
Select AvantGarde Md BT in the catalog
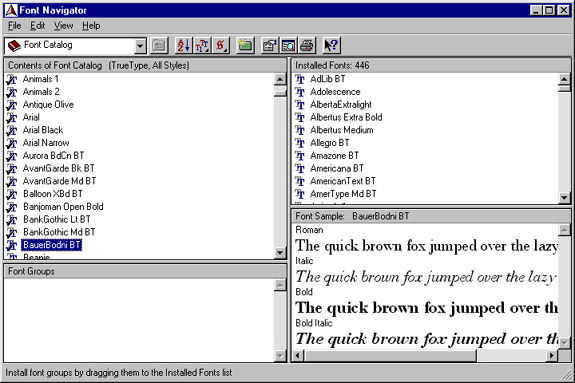coord(59,181)
